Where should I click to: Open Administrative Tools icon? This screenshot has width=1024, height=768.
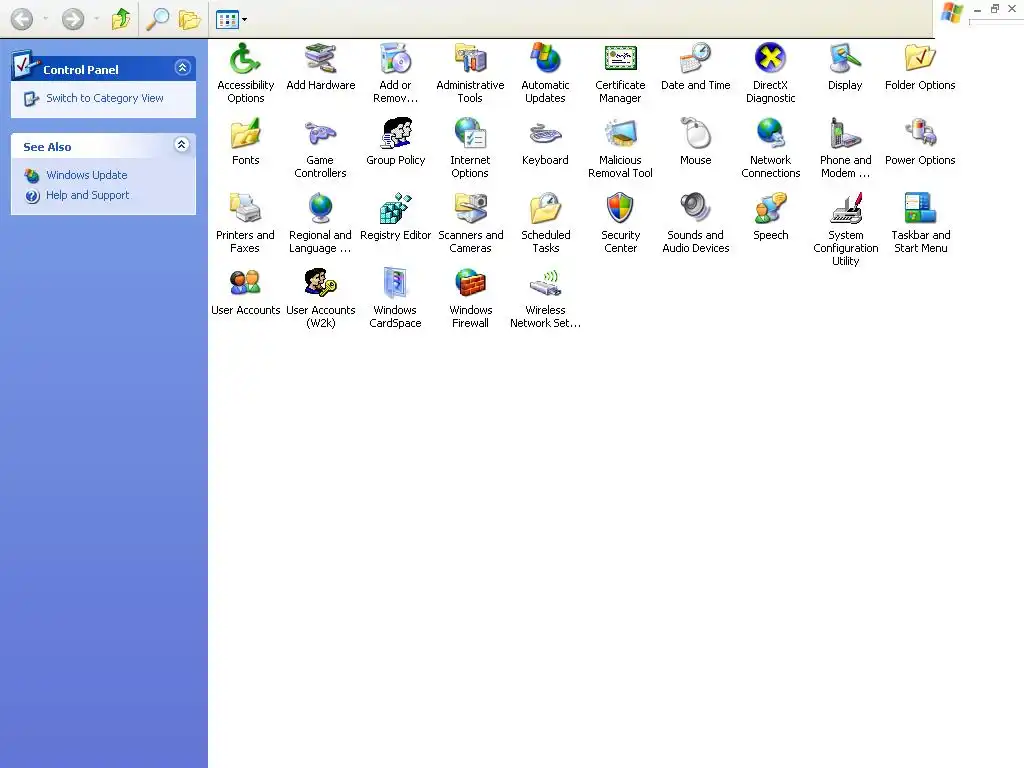tap(470, 59)
